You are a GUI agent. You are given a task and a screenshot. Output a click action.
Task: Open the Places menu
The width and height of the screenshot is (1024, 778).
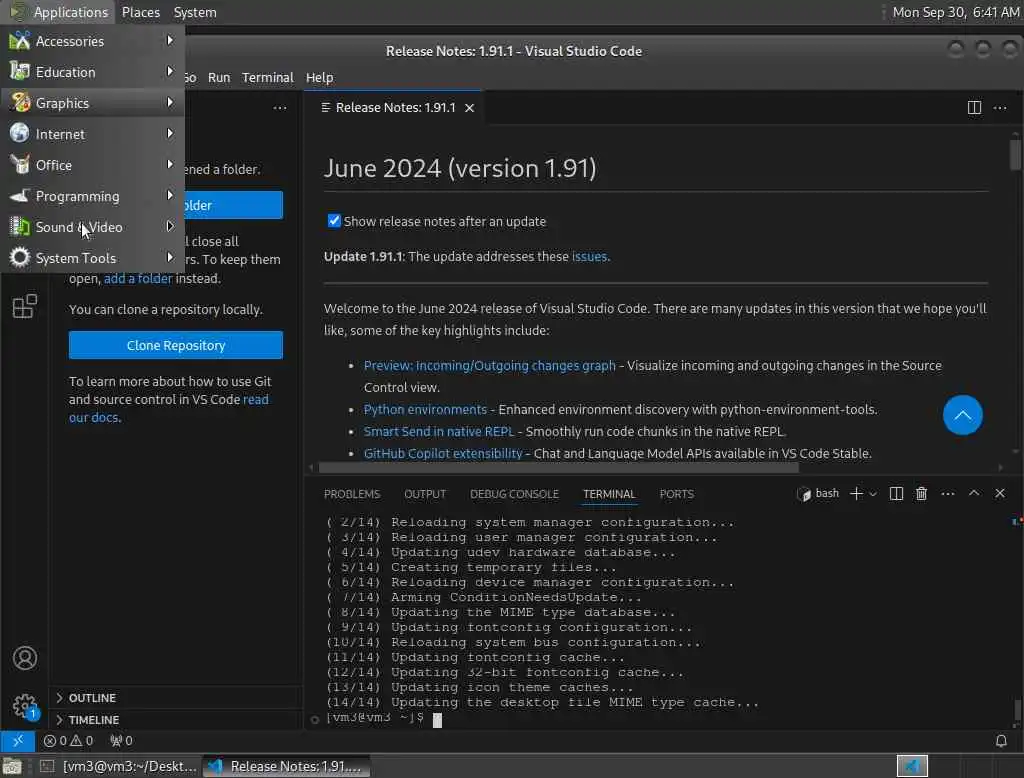140,12
